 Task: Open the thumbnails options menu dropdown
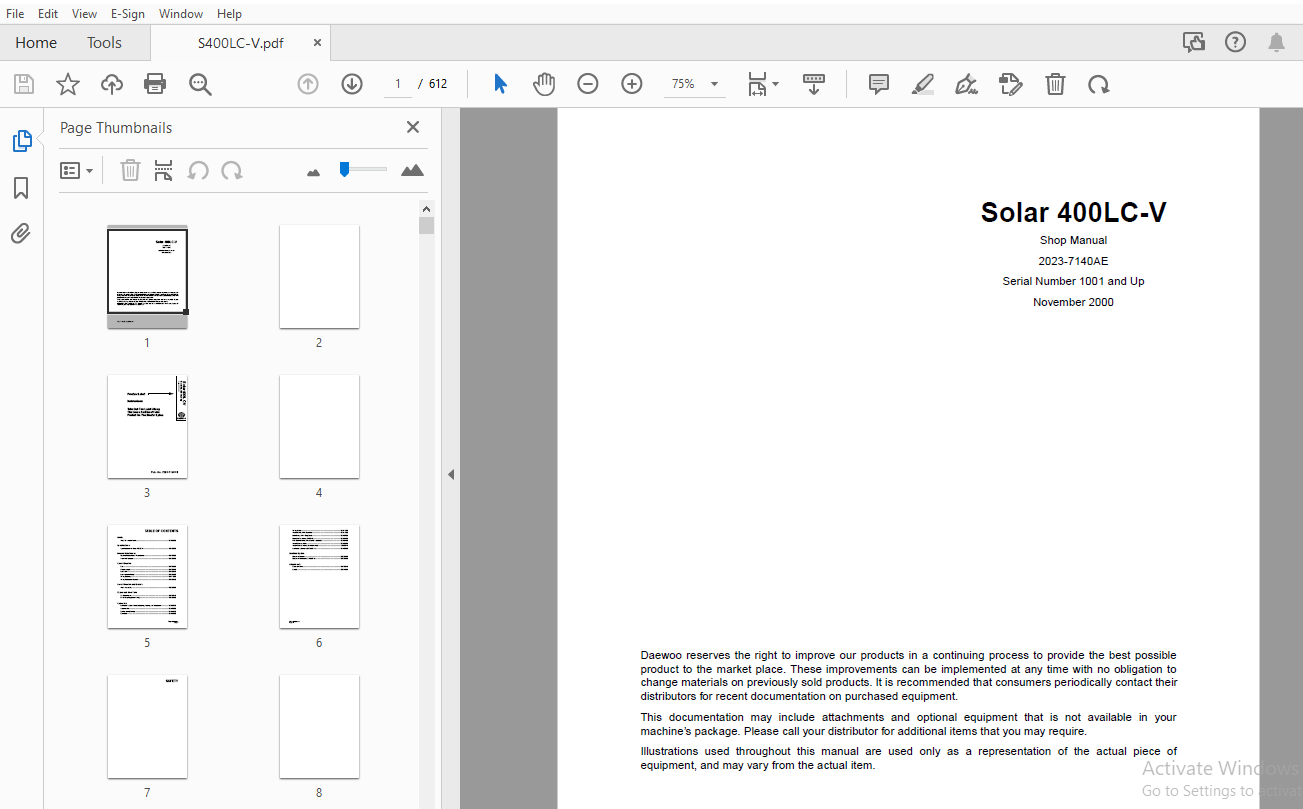pyautogui.click(x=76, y=170)
